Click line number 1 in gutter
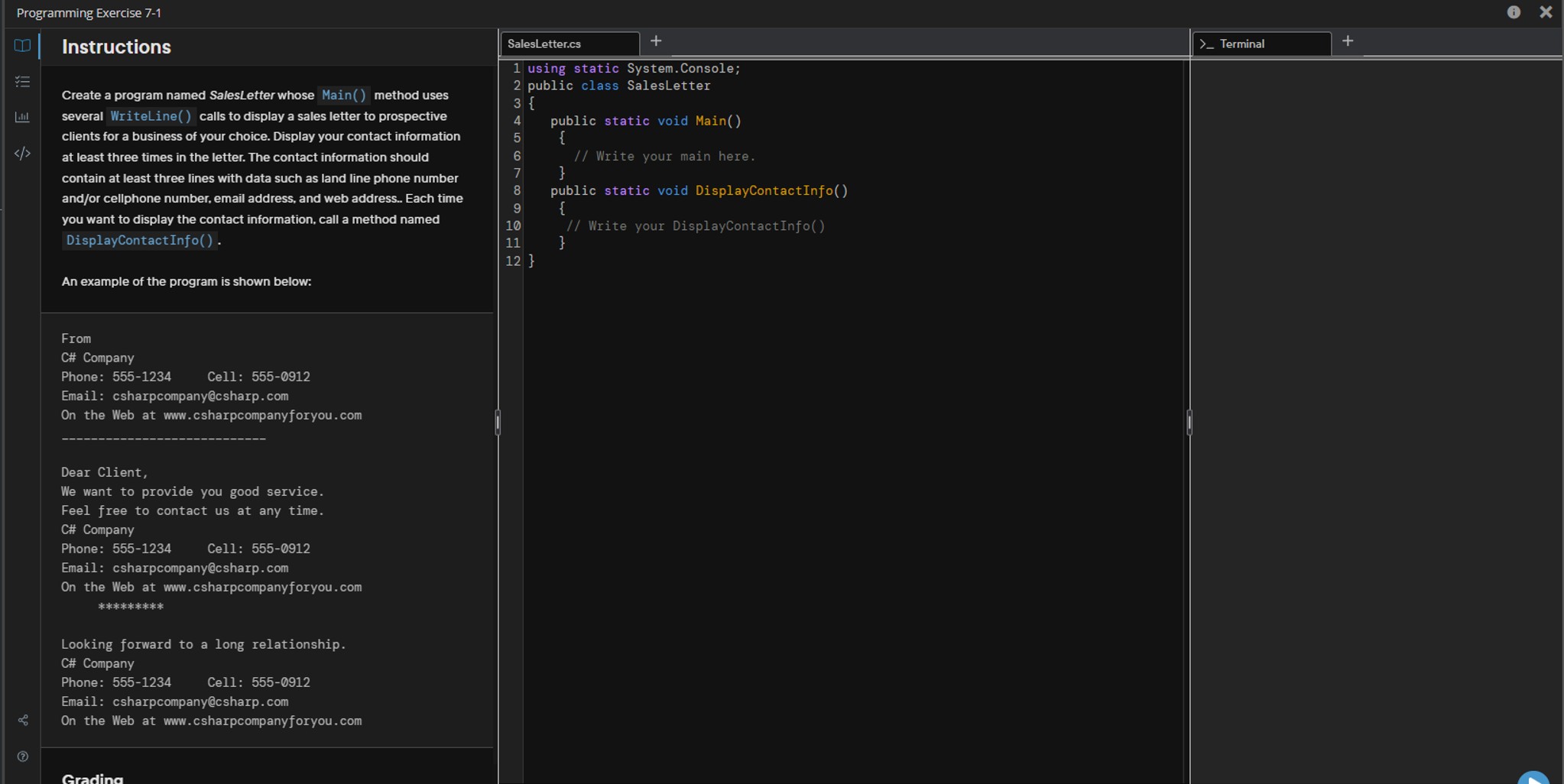Viewport: 1564px width, 784px height. (517, 69)
